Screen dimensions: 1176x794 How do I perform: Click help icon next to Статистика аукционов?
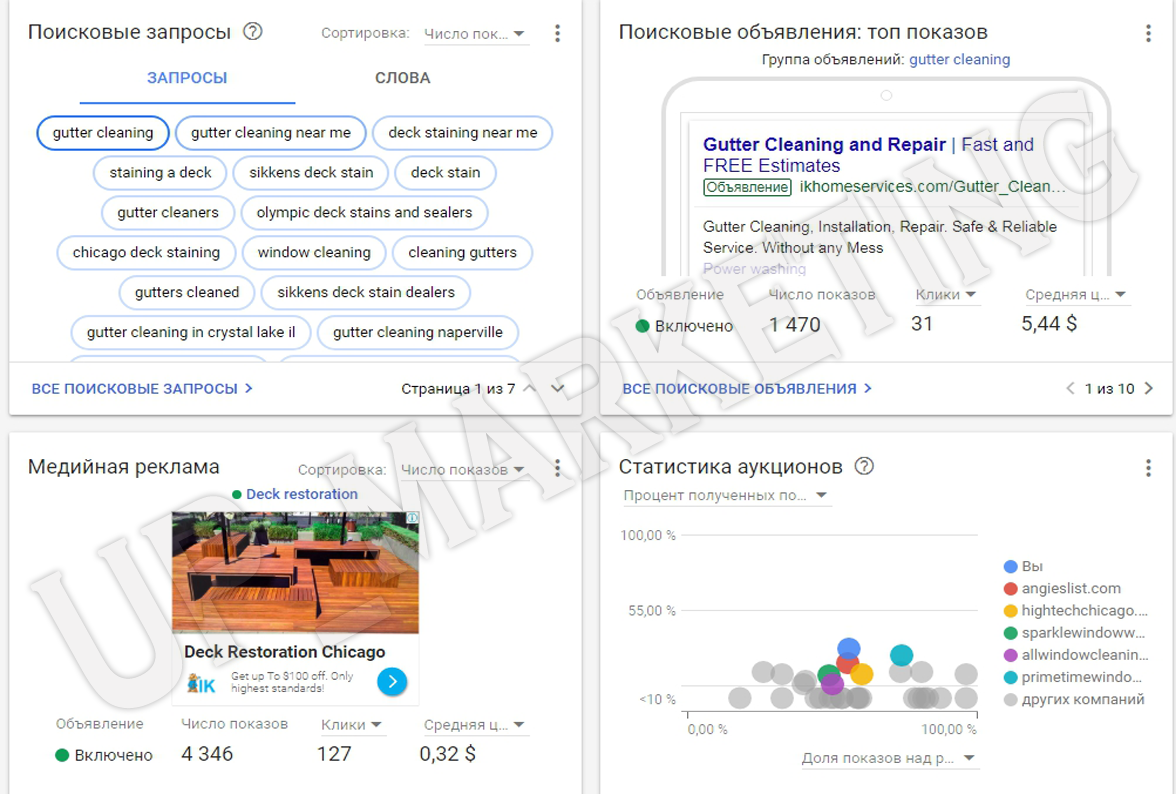point(864,467)
